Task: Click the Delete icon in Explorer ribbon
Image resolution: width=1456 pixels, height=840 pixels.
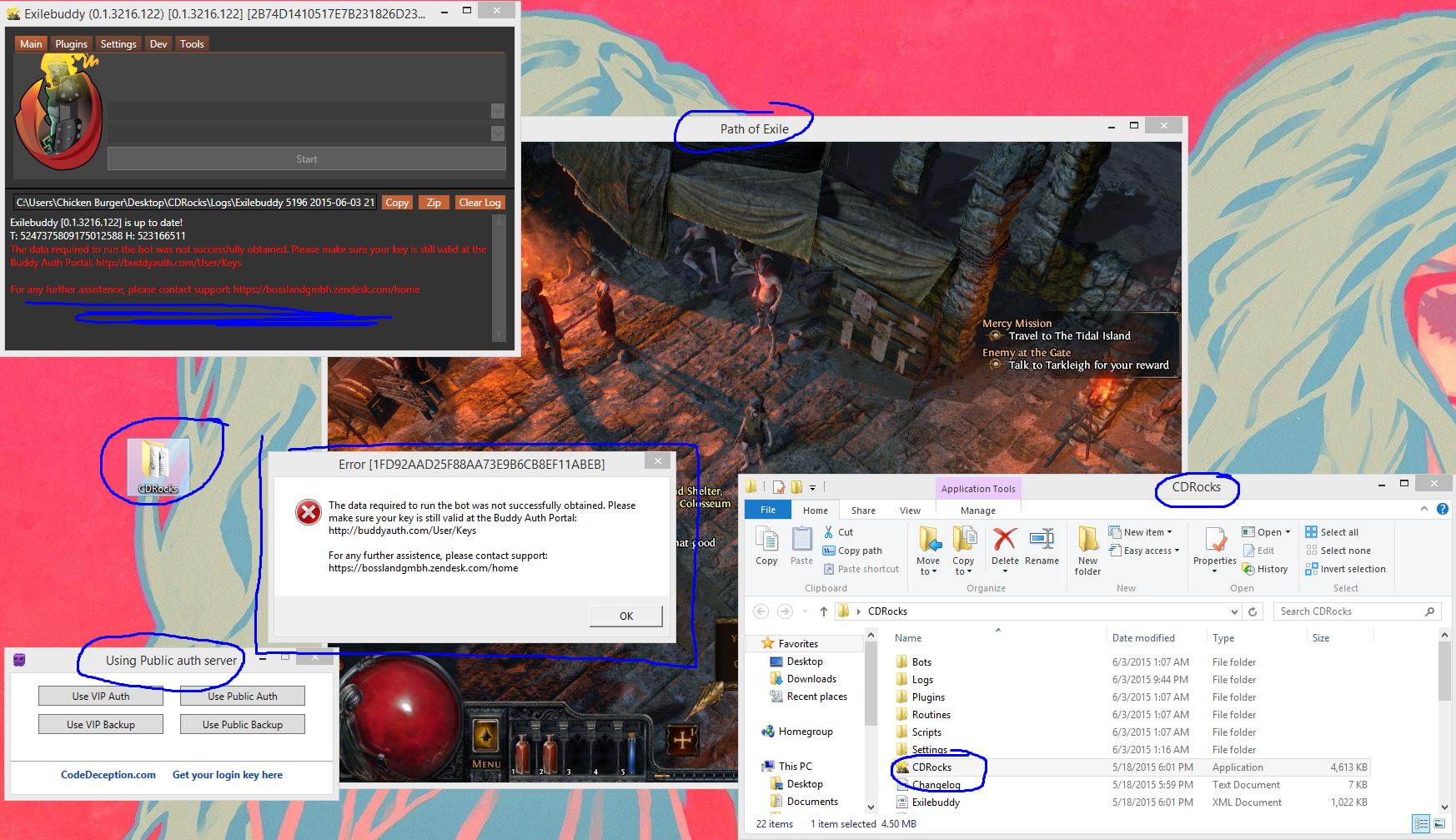Action: tap(1005, 541)
